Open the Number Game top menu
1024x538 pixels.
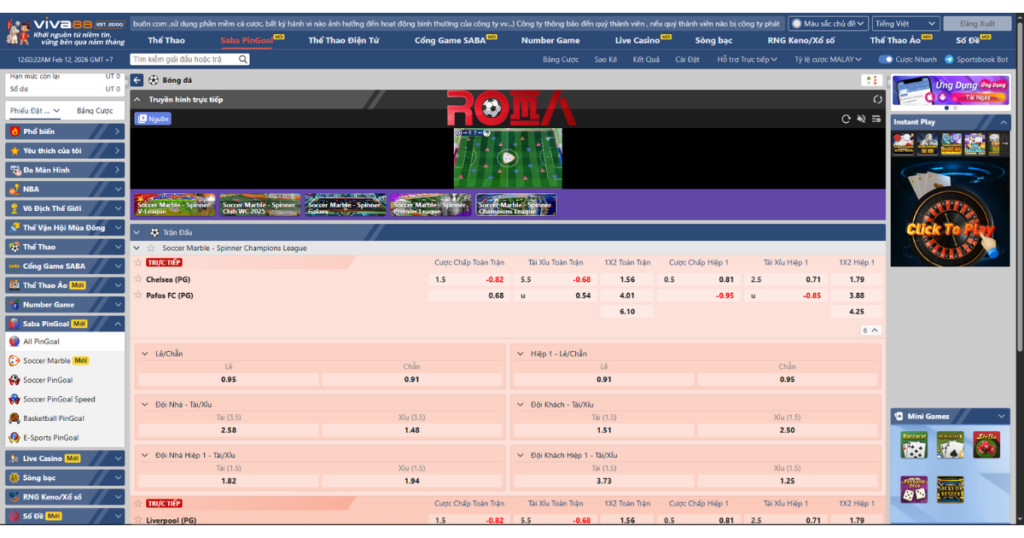[x=550, y=41]
